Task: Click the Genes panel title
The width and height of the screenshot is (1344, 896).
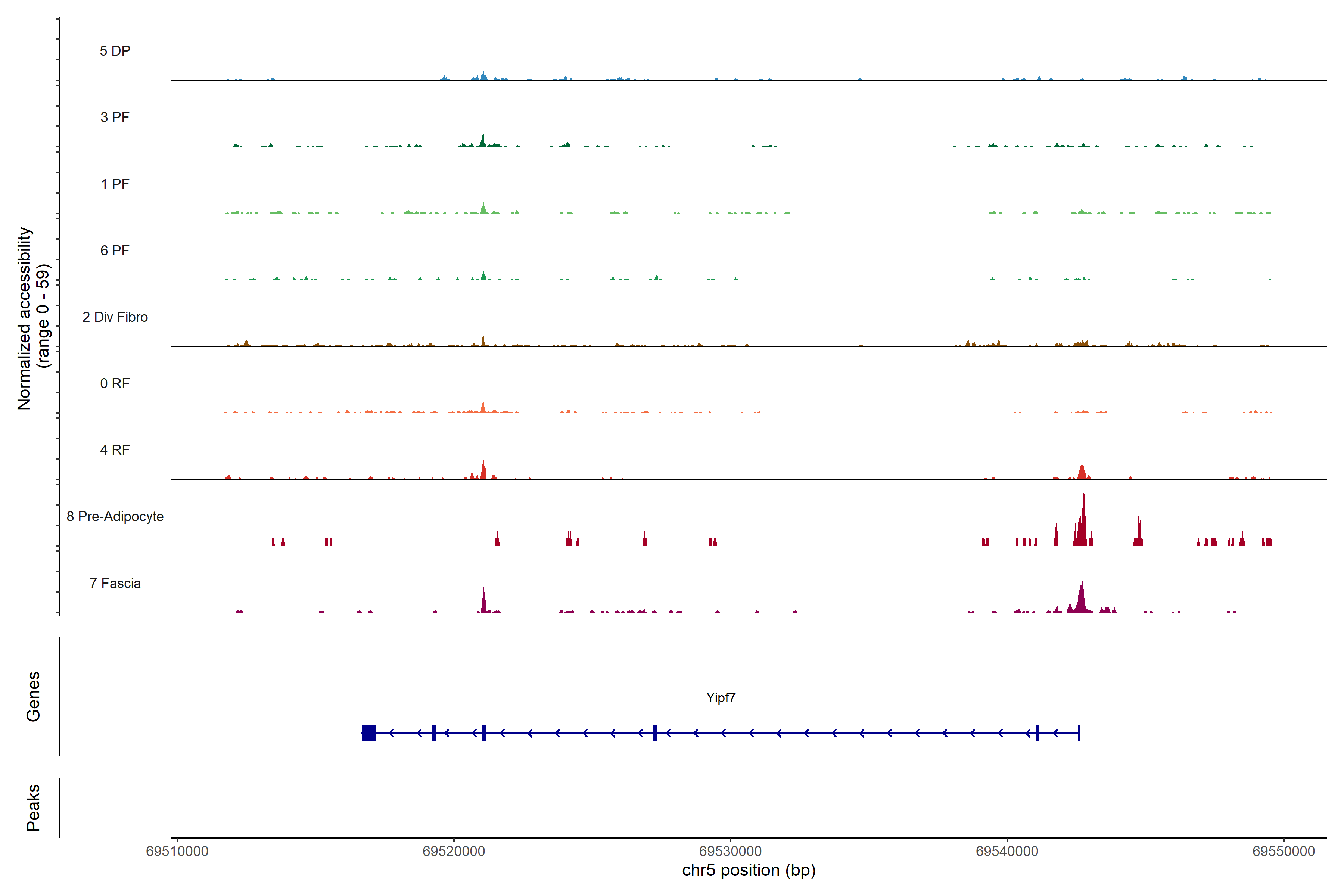Action: 33,696
